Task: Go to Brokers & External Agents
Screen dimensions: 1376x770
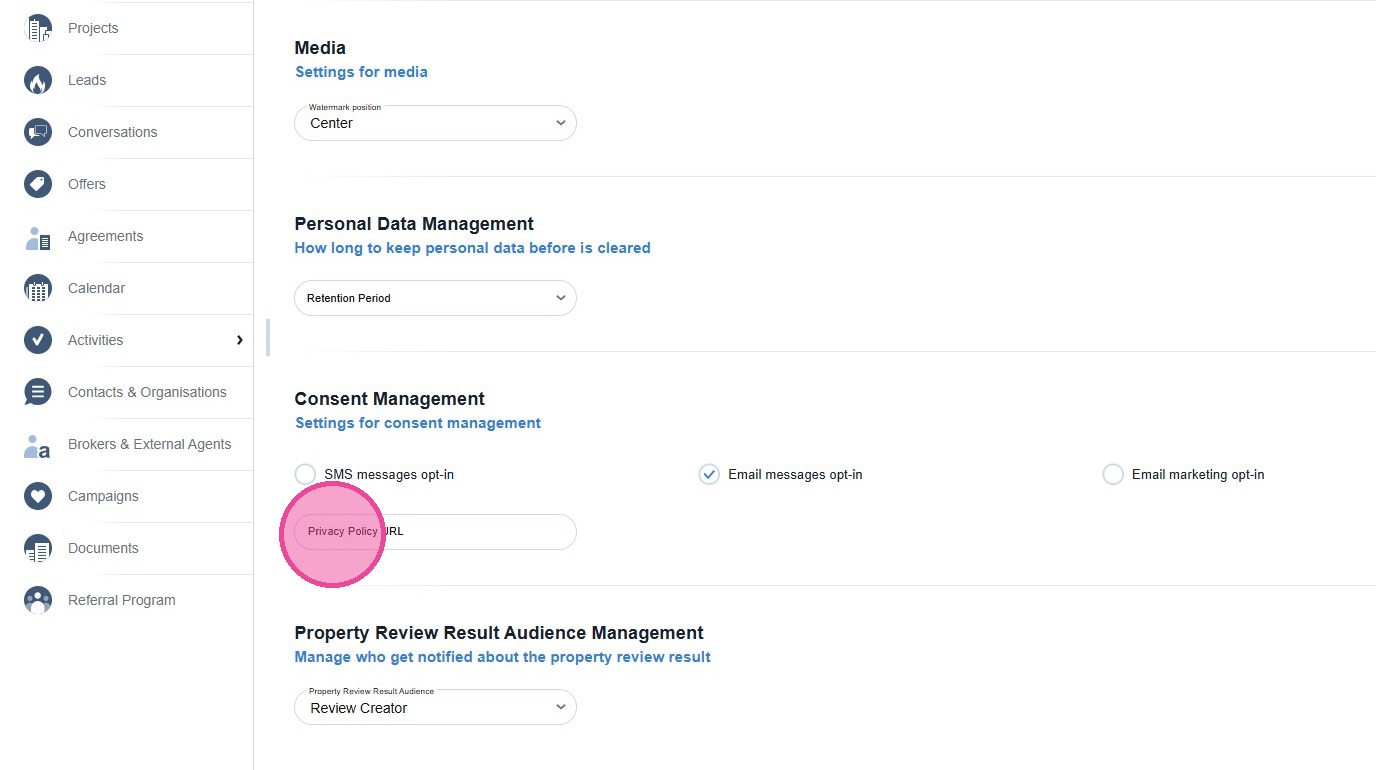Action: pos(149,444)
